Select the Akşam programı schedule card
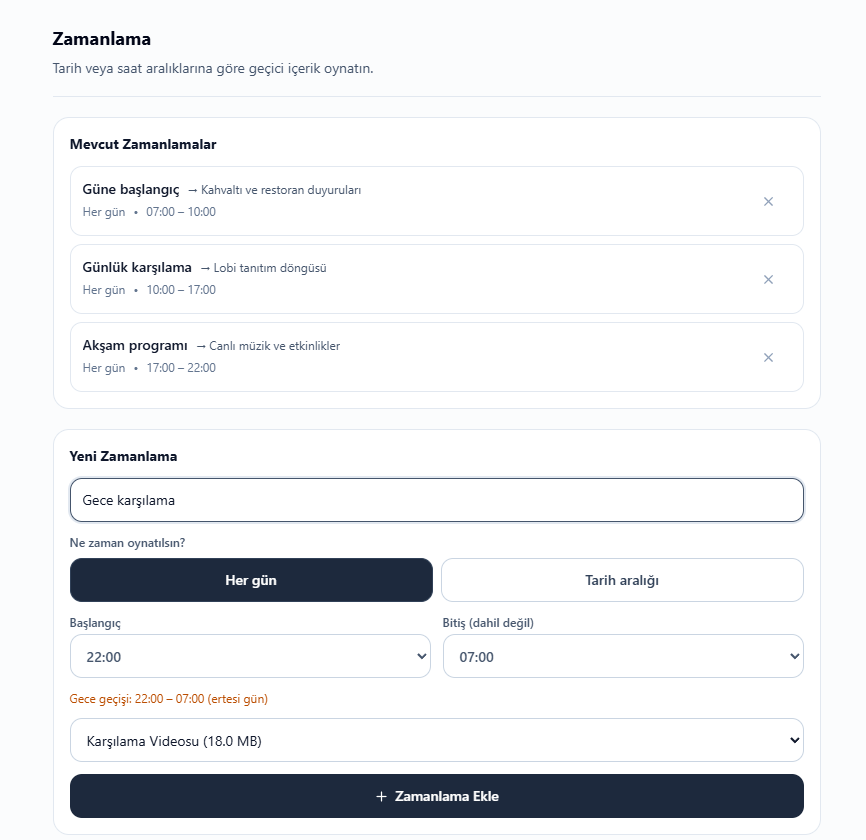The width and height of the screenshot is (866, 840). coord(437,357)
